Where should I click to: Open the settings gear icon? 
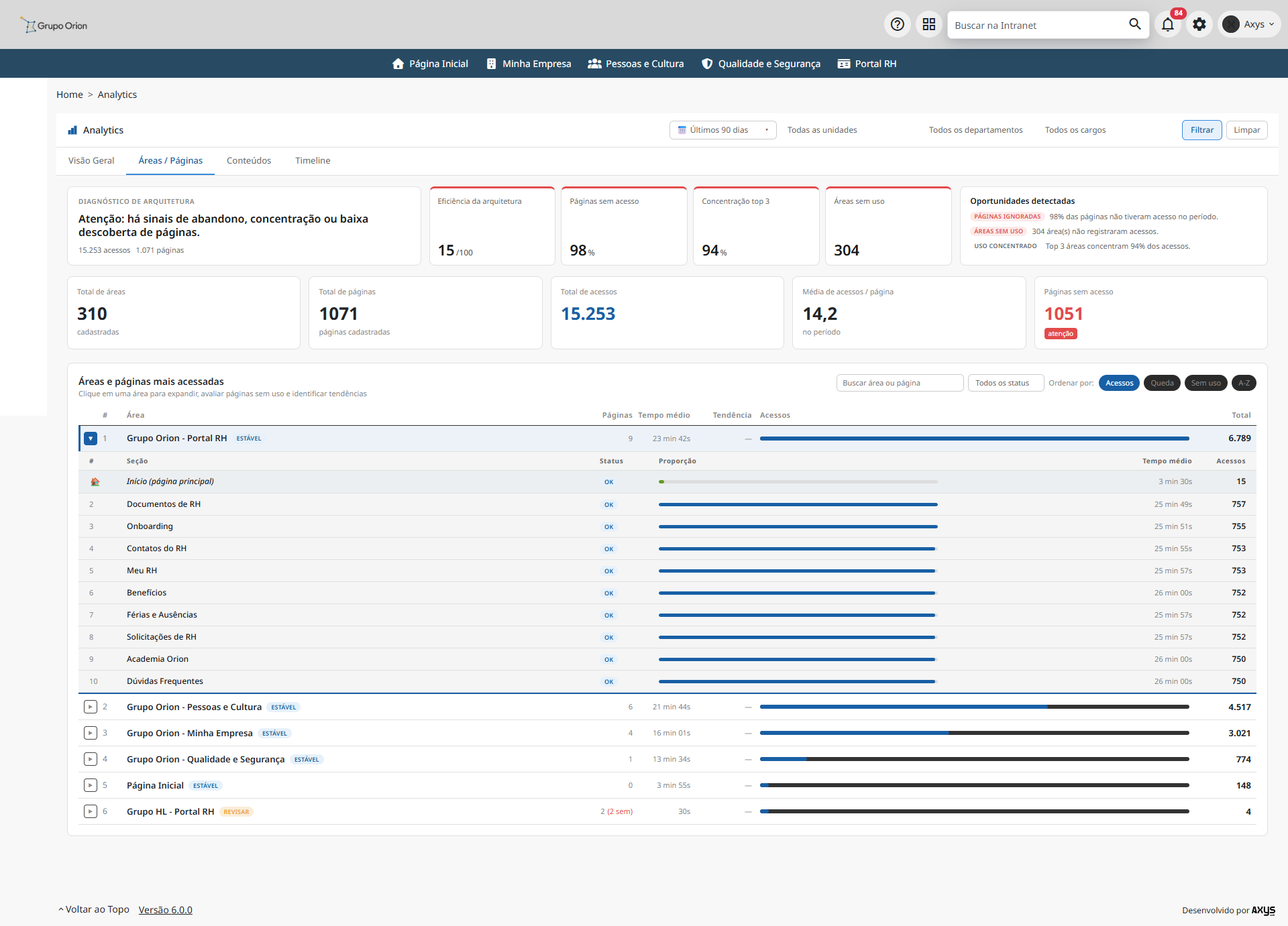[x=1199, y=25]
